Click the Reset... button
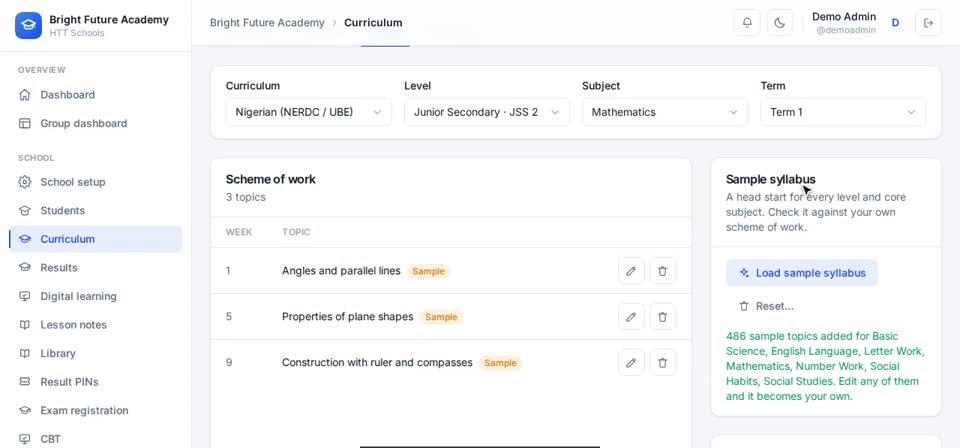The width and height of the screenshot is (960, 448). pyautogui.click(x=767, y=306)
